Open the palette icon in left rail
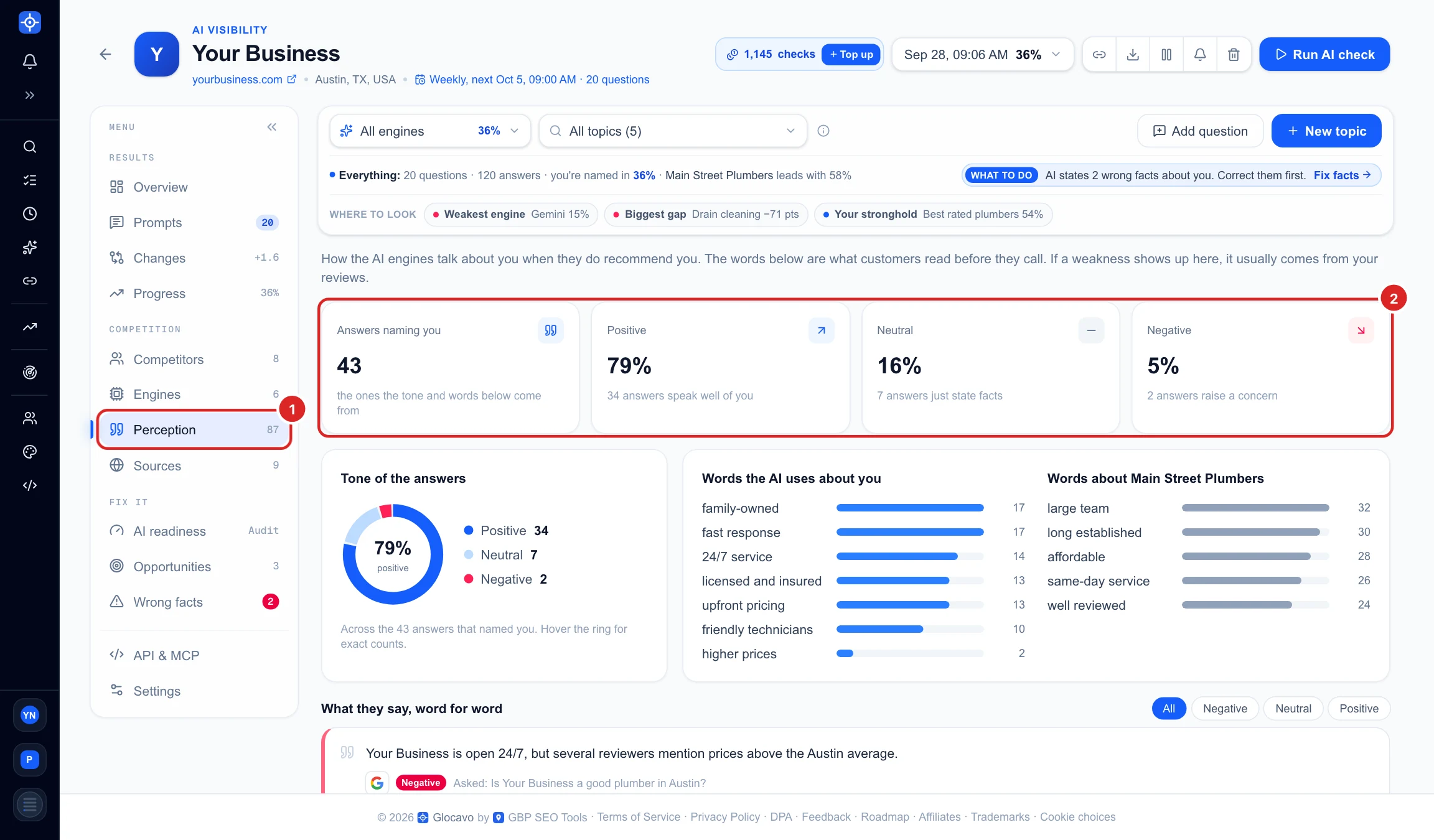The height and width of the screenshot is (840, 1434). coord(29,452)
